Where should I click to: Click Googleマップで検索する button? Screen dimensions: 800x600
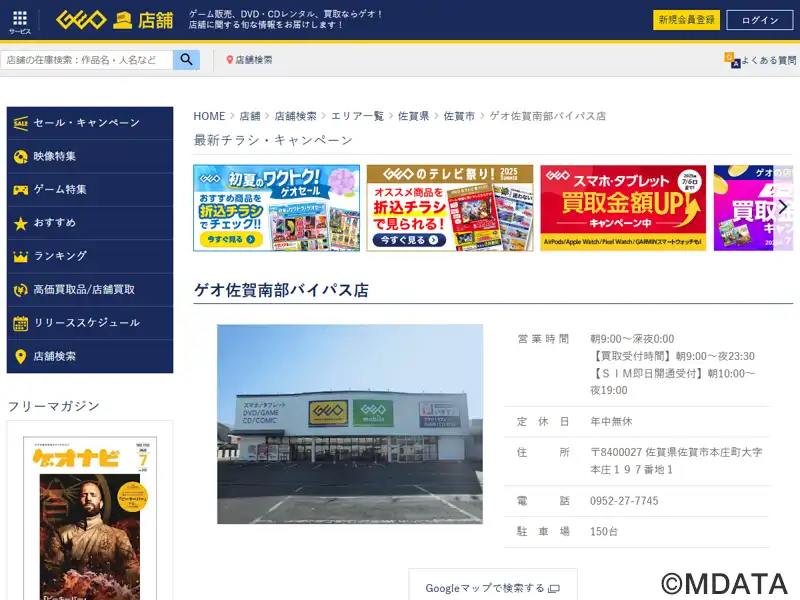[493, 586]
